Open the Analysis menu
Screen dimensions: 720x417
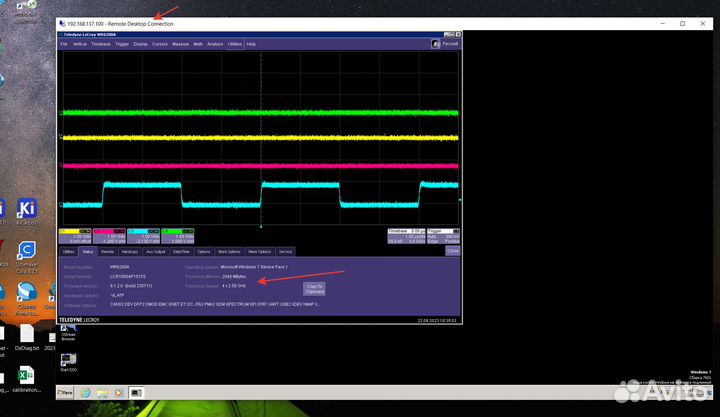215,44
